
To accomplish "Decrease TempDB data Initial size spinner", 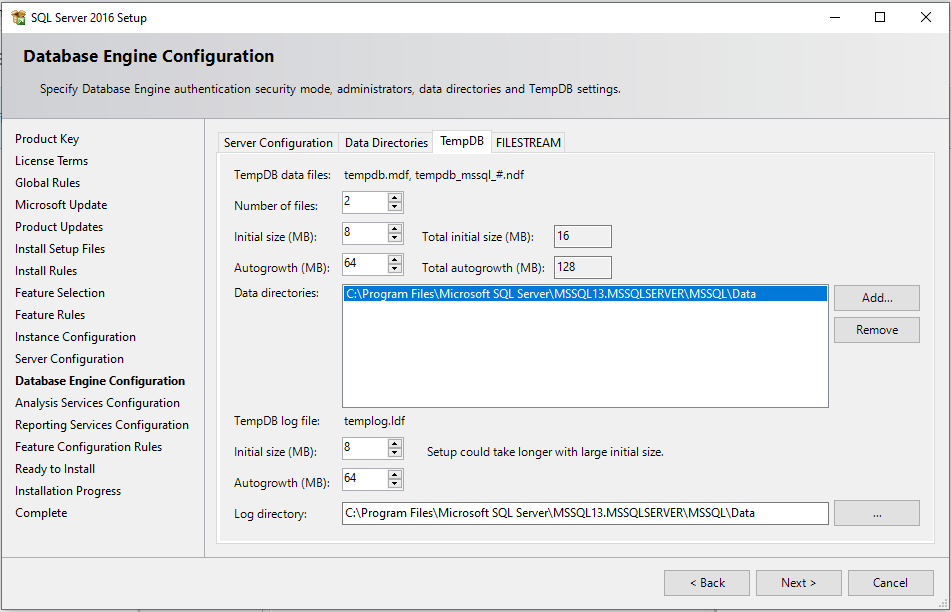I will pyautogui.click(x=395, y=238).
